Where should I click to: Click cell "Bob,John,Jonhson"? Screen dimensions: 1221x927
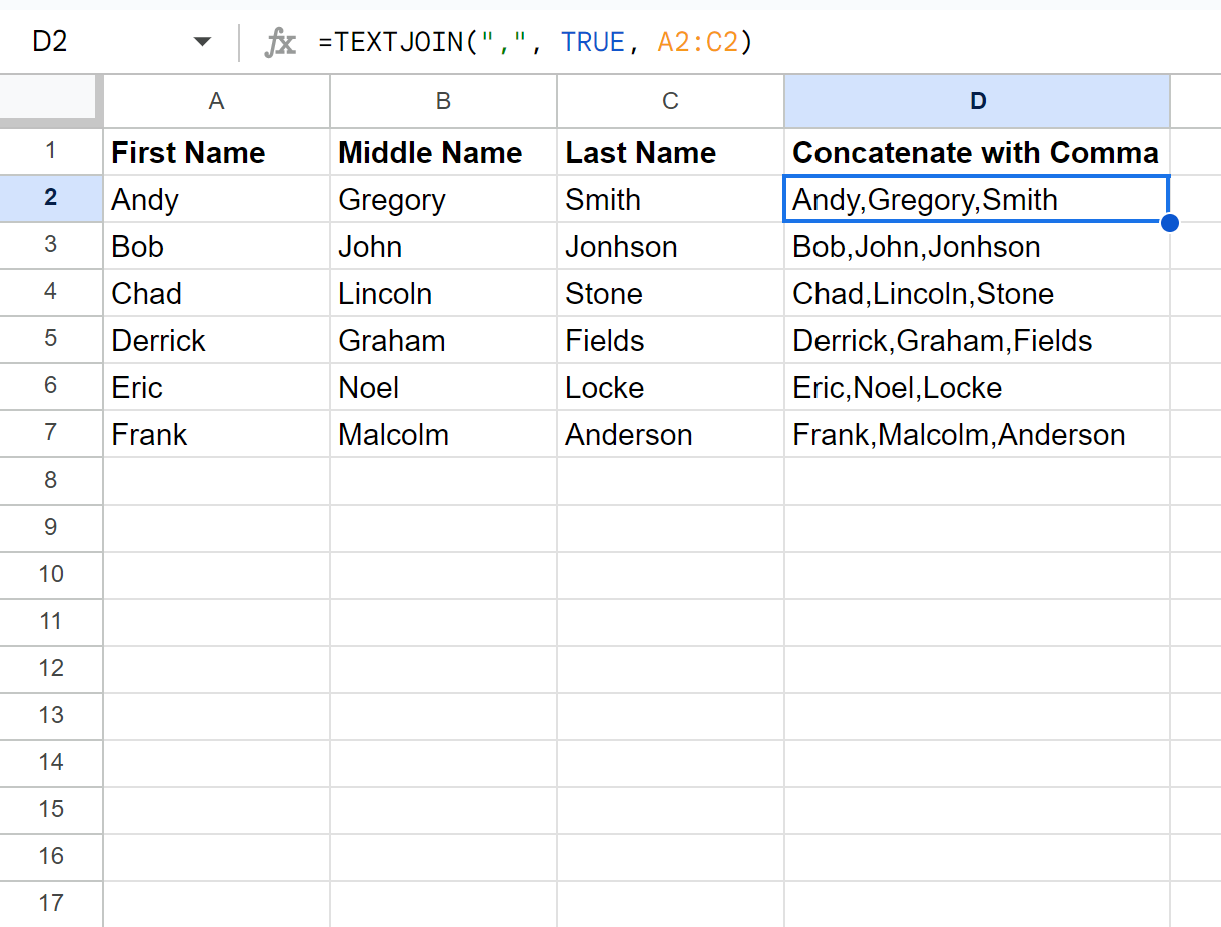pyautogui.click(x=977, y=246)
